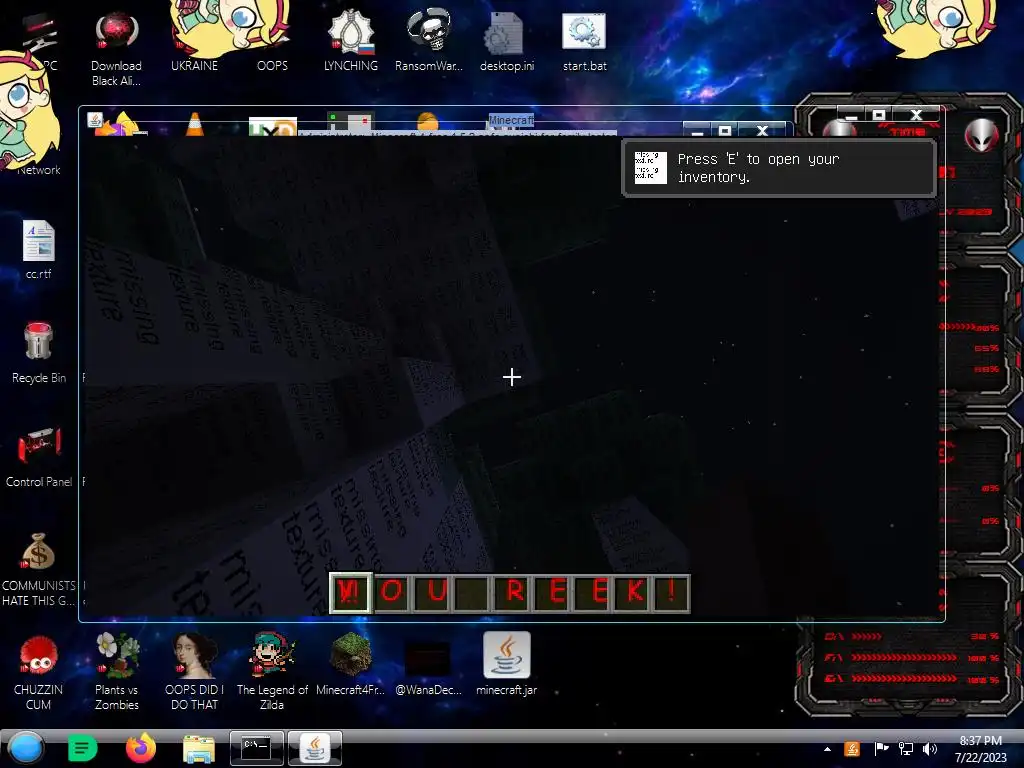This screenshot has height=768, width=1024.
Task: Open the OOPS DID I DO THAT icon
Action: pos(194,671)
